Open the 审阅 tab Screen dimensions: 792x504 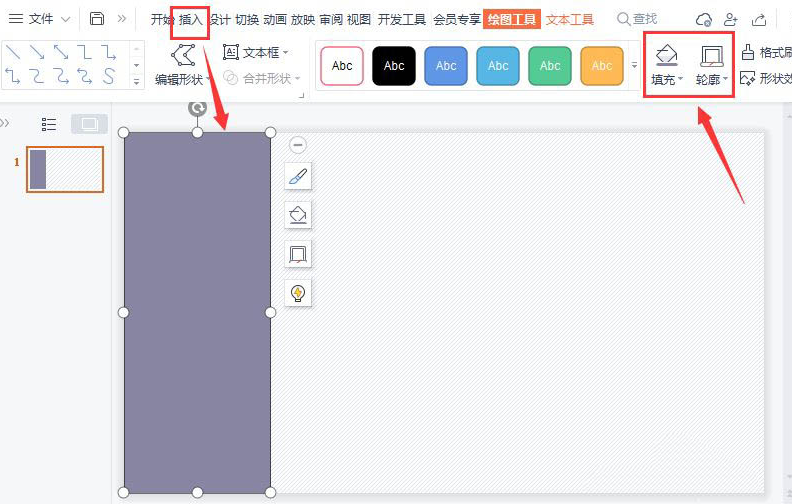331,20
